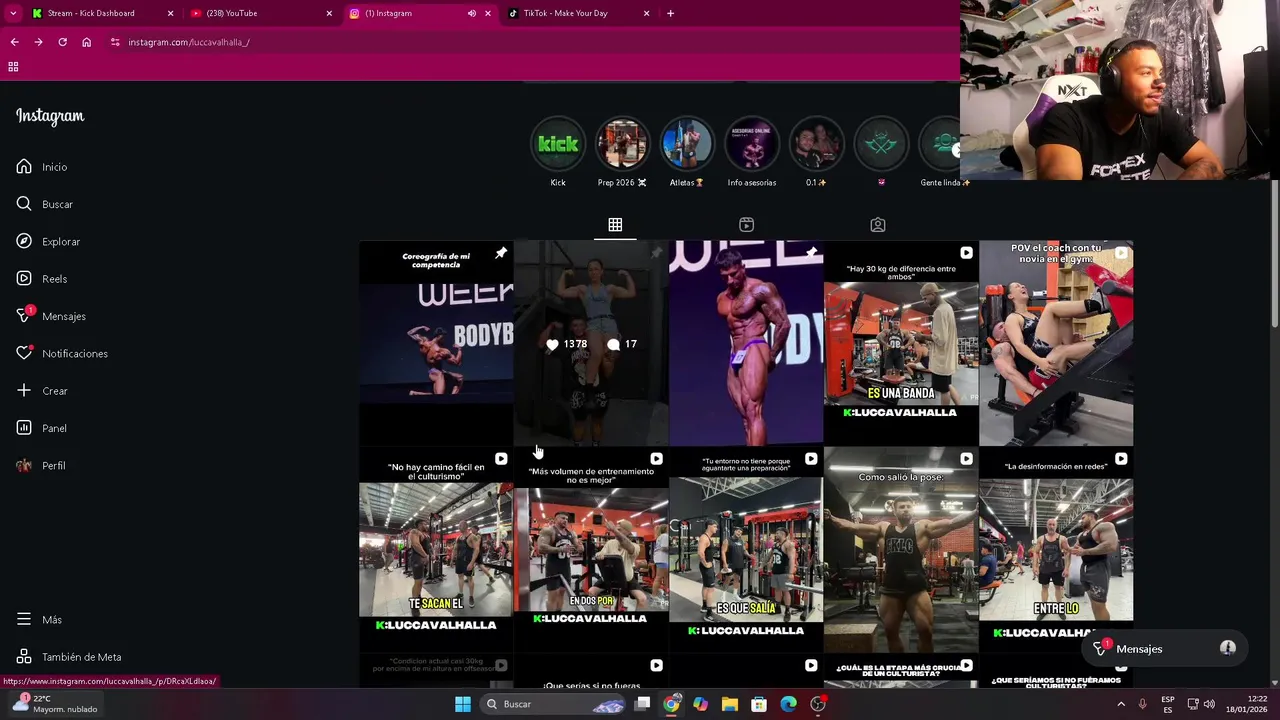Open the Explorar compass icon
This screenshot has width=1280, height=720.
click(24, 241)
